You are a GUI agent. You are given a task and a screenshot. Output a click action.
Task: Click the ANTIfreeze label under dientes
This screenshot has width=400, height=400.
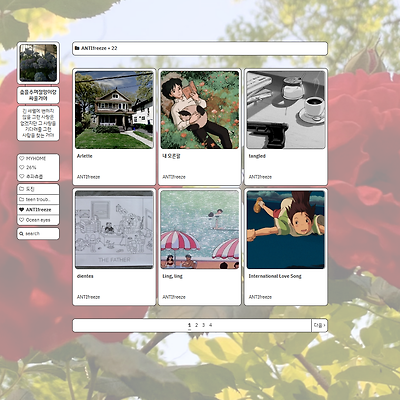(88, 297)
